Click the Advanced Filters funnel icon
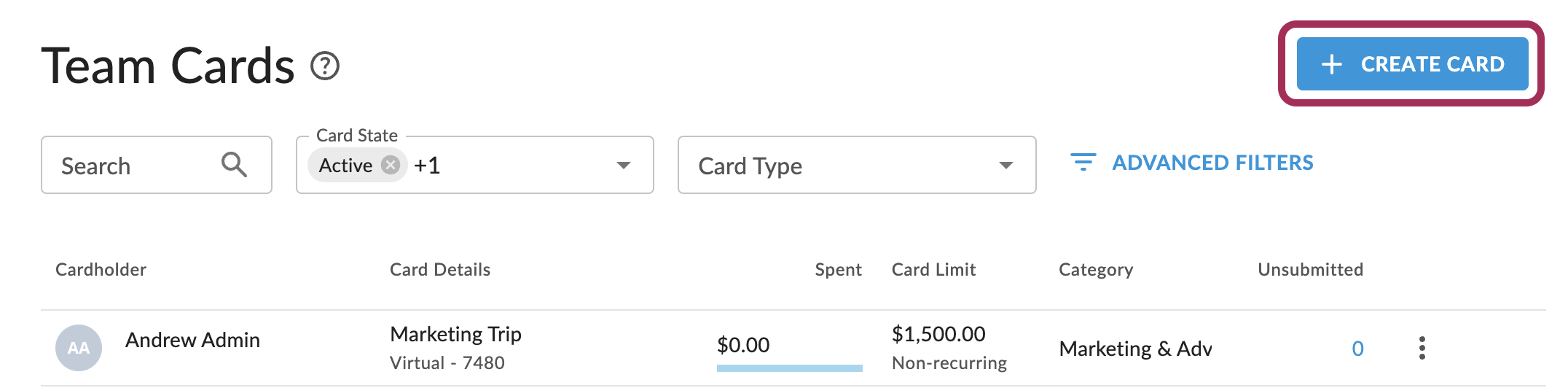The image size is (1568, 388). click(x=1083, y=162)
